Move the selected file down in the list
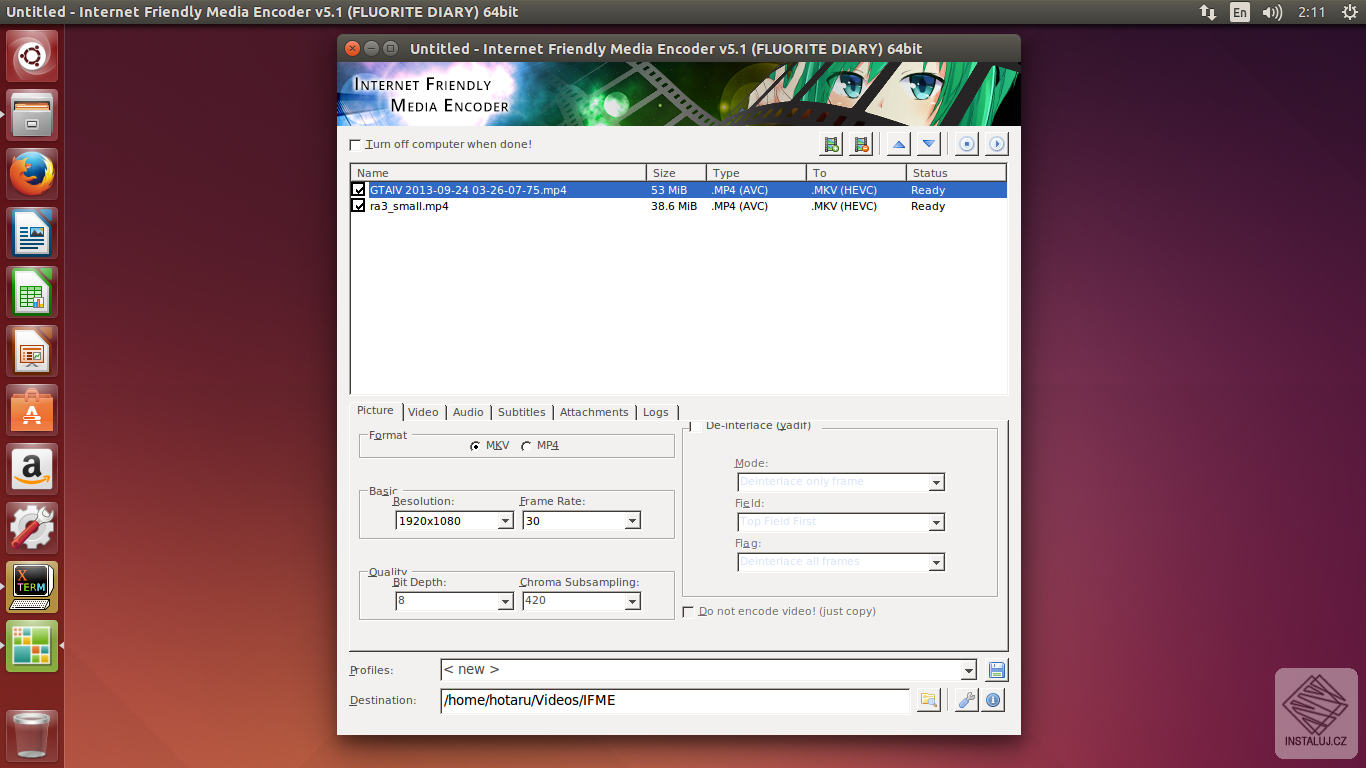The image size is (1366, 768). (929, 144)
